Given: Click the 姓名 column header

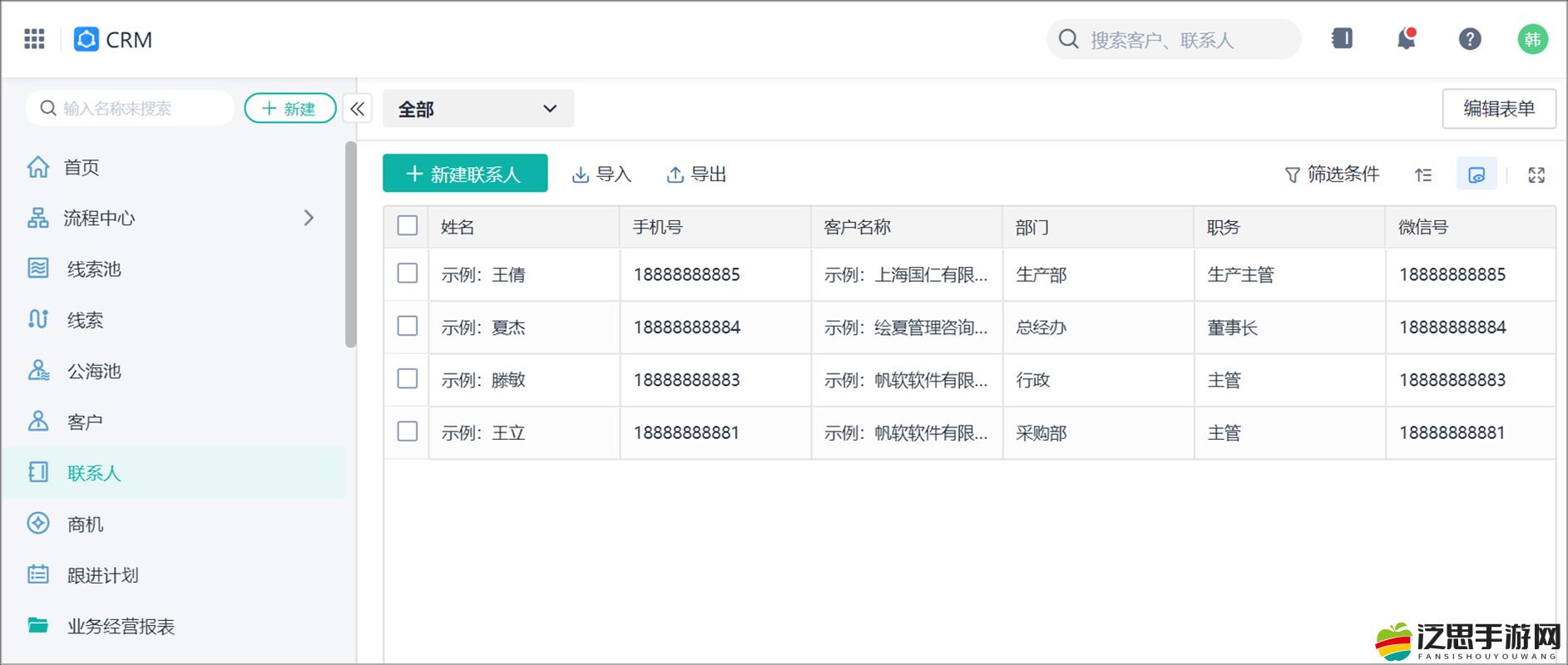Looking at the screenshot, I should click(524, 227).
